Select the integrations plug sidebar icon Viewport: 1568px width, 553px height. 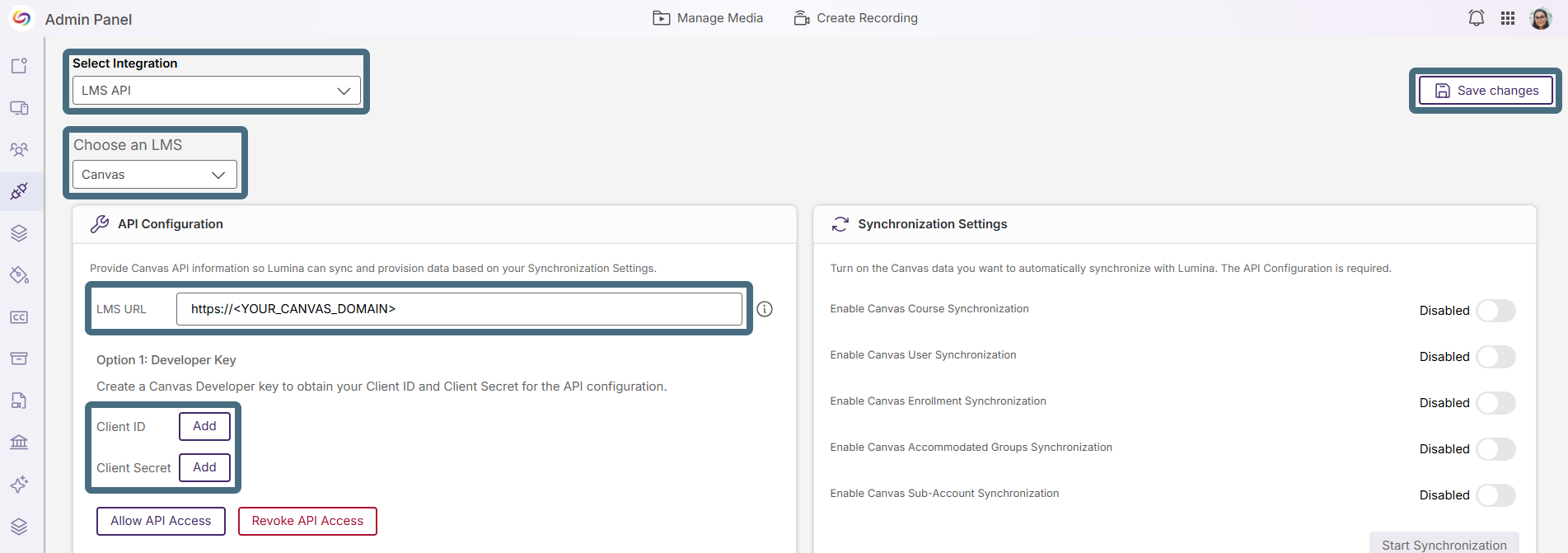click(19, 191)
